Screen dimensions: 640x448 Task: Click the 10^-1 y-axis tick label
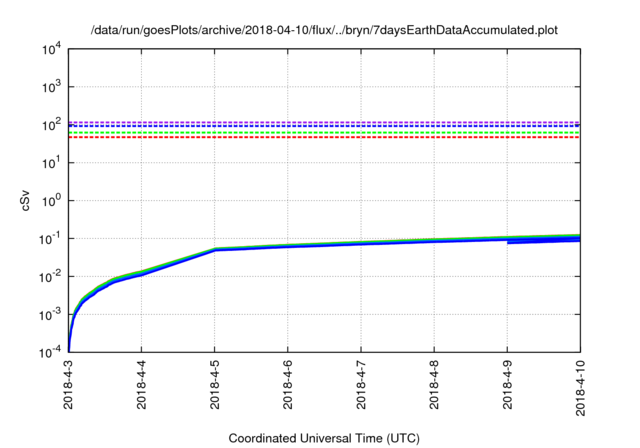[x=50, y=239]
